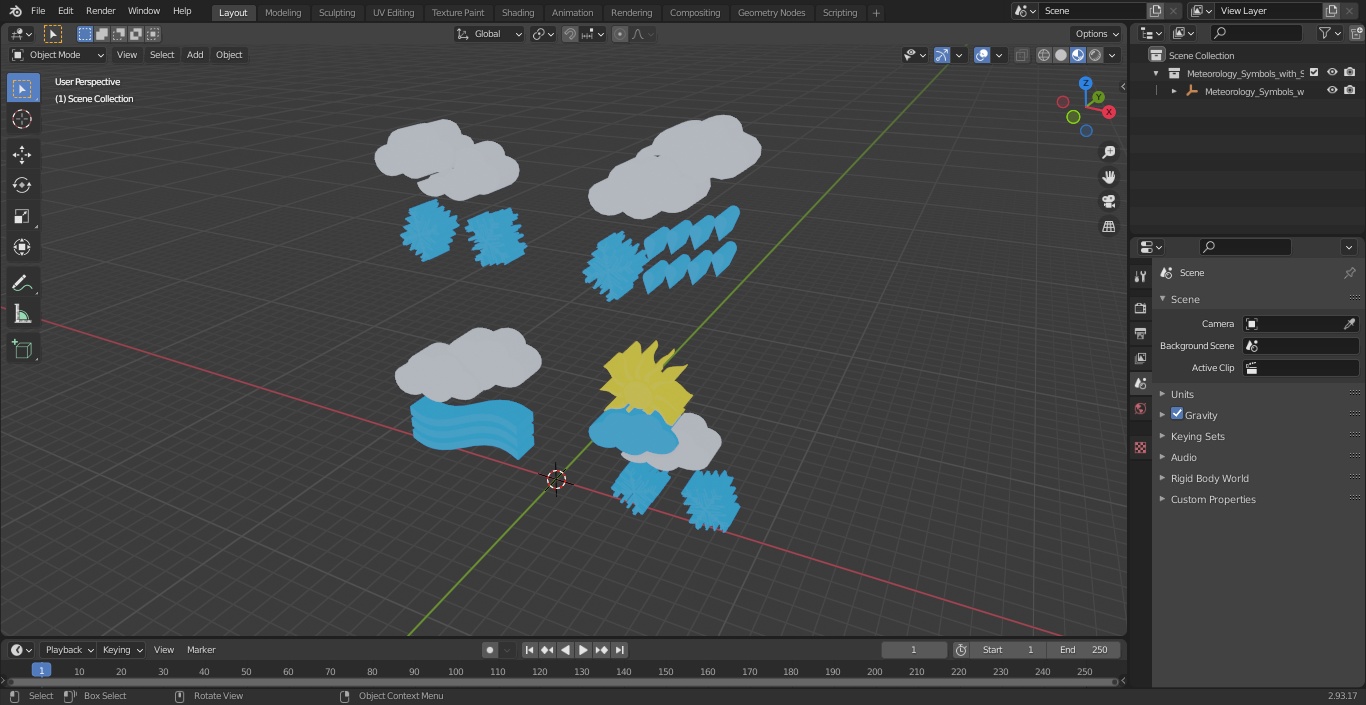The image size is (1366, 705).
Task: Select rendered viewport shading
Action: pyautogui.click(x=1095, y=55)
